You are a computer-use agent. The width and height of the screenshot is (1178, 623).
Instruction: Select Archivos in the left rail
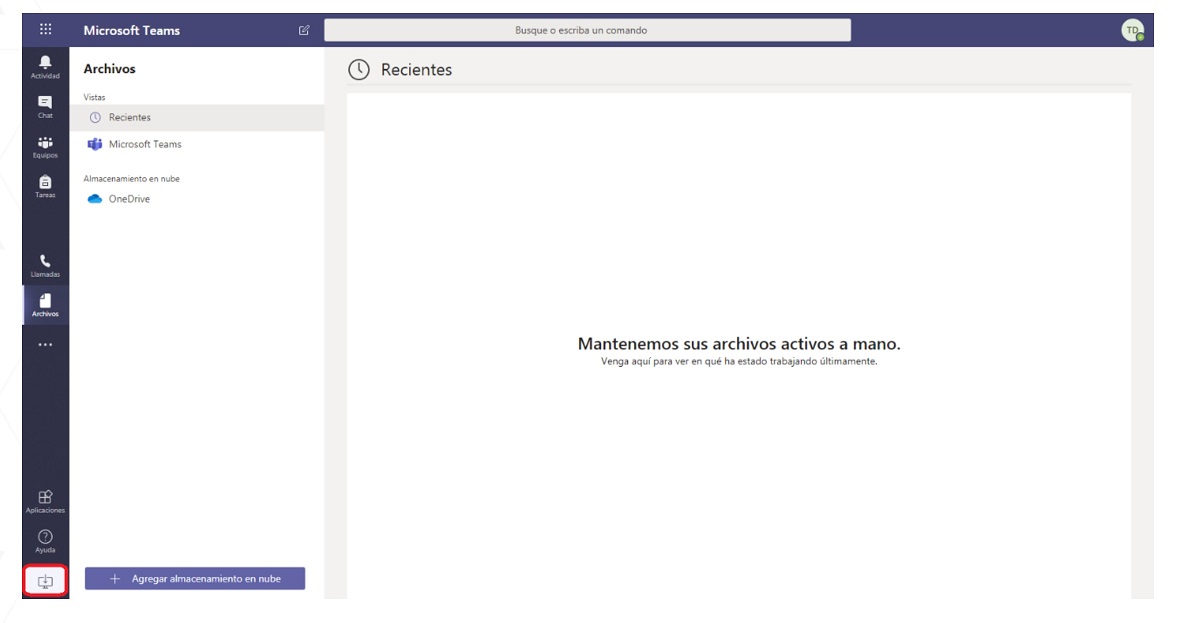[45, 305]
